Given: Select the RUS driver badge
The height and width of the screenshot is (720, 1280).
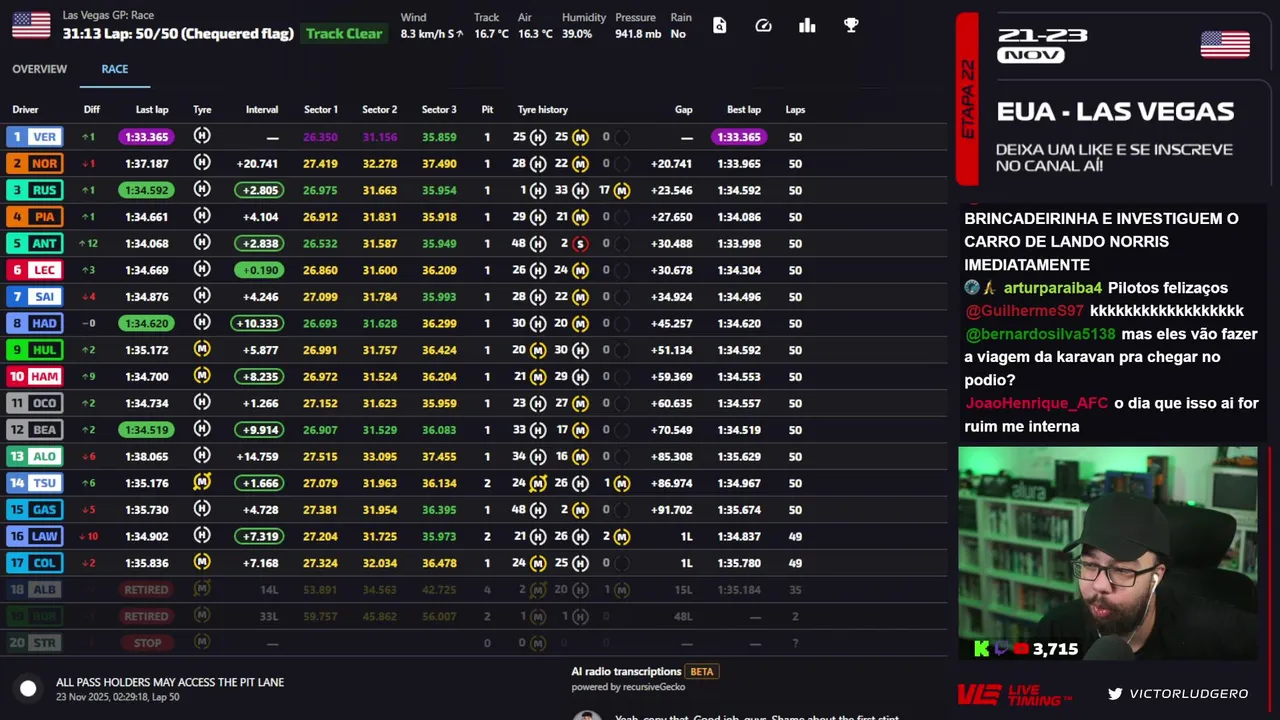Looking at the screenshot, I should 35,190.
